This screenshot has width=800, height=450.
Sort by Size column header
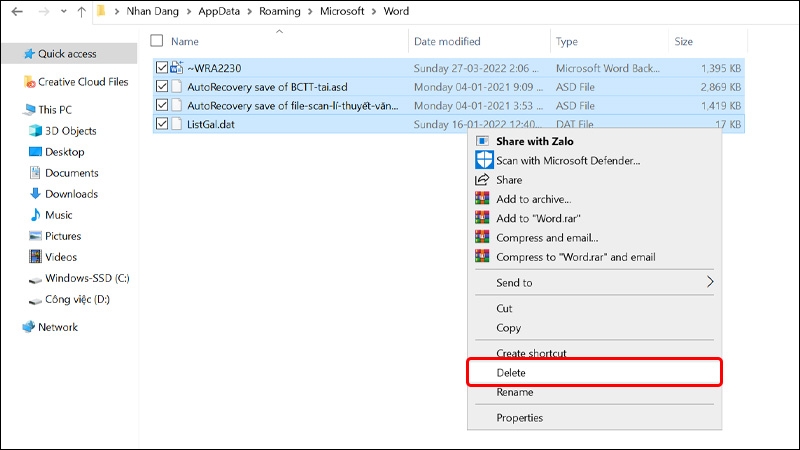[683, 41]
